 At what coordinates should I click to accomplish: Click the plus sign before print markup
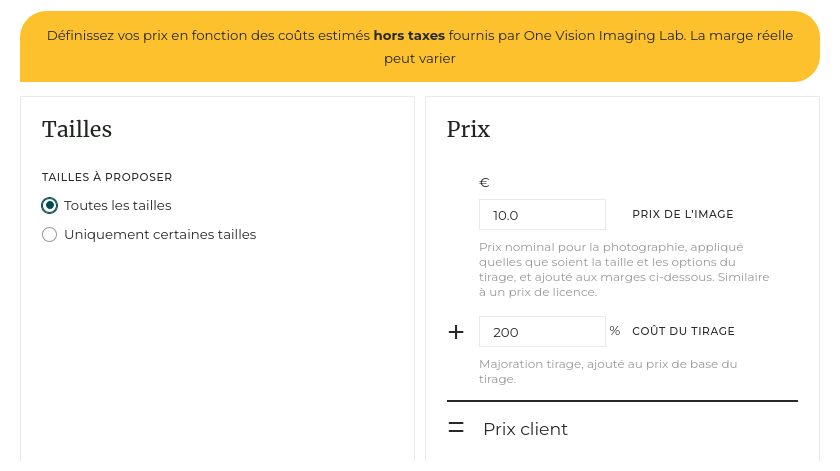(456, 332)
